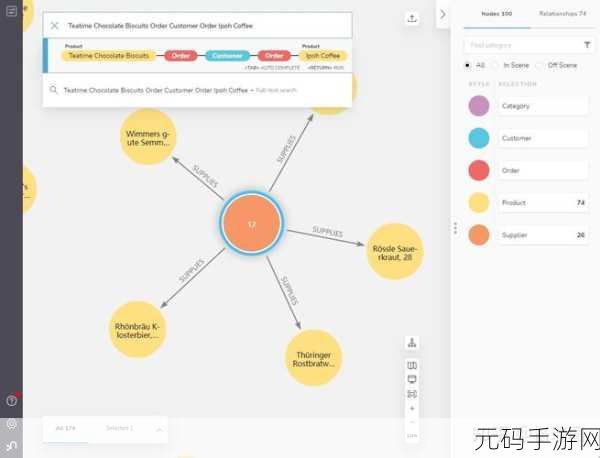Click the yellow Product color swatch
Viewport: 600px width, 458px height.
click(x=479, y=202)
